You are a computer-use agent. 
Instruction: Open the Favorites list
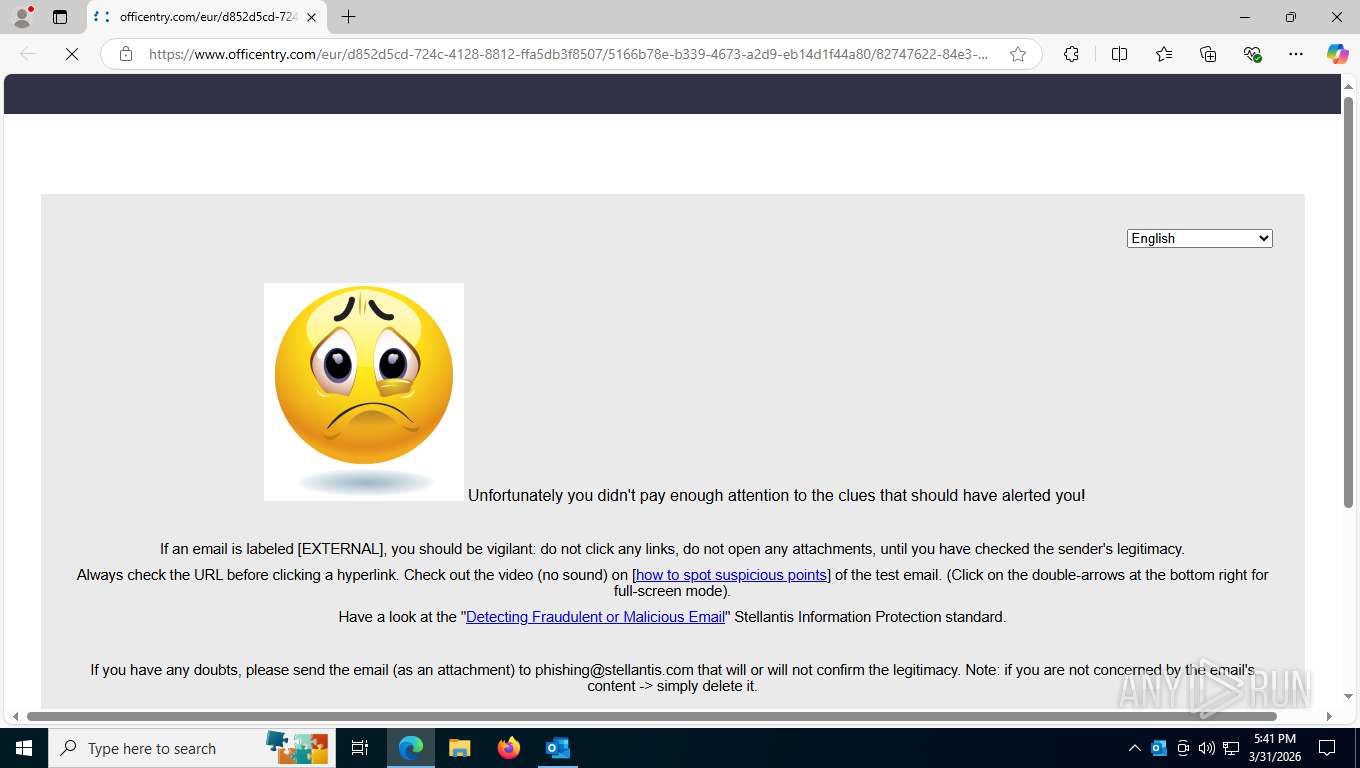(1164, 54)
